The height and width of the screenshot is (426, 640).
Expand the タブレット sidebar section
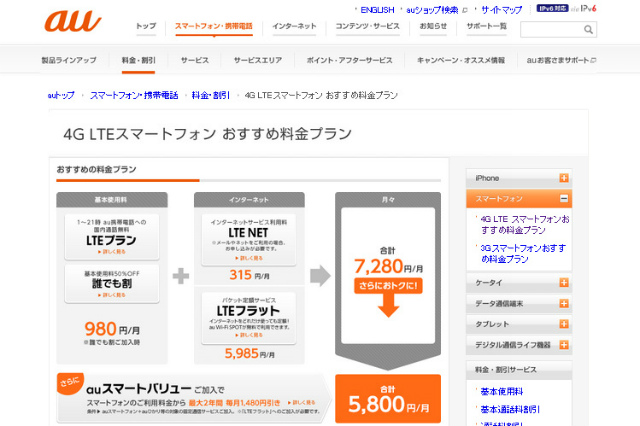(x=564, y=324)
